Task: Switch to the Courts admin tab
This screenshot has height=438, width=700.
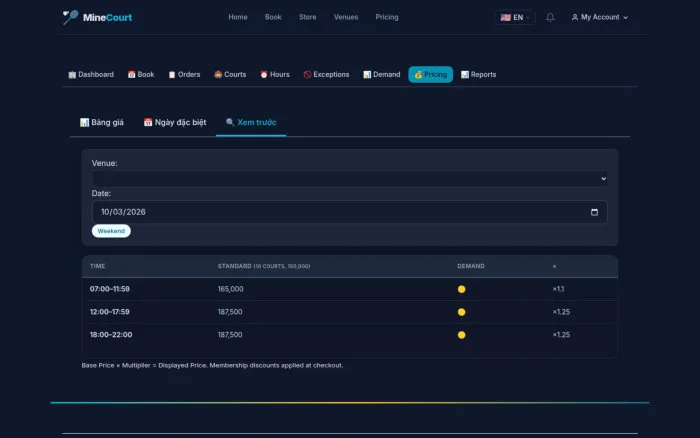Action: pos(230,75)
